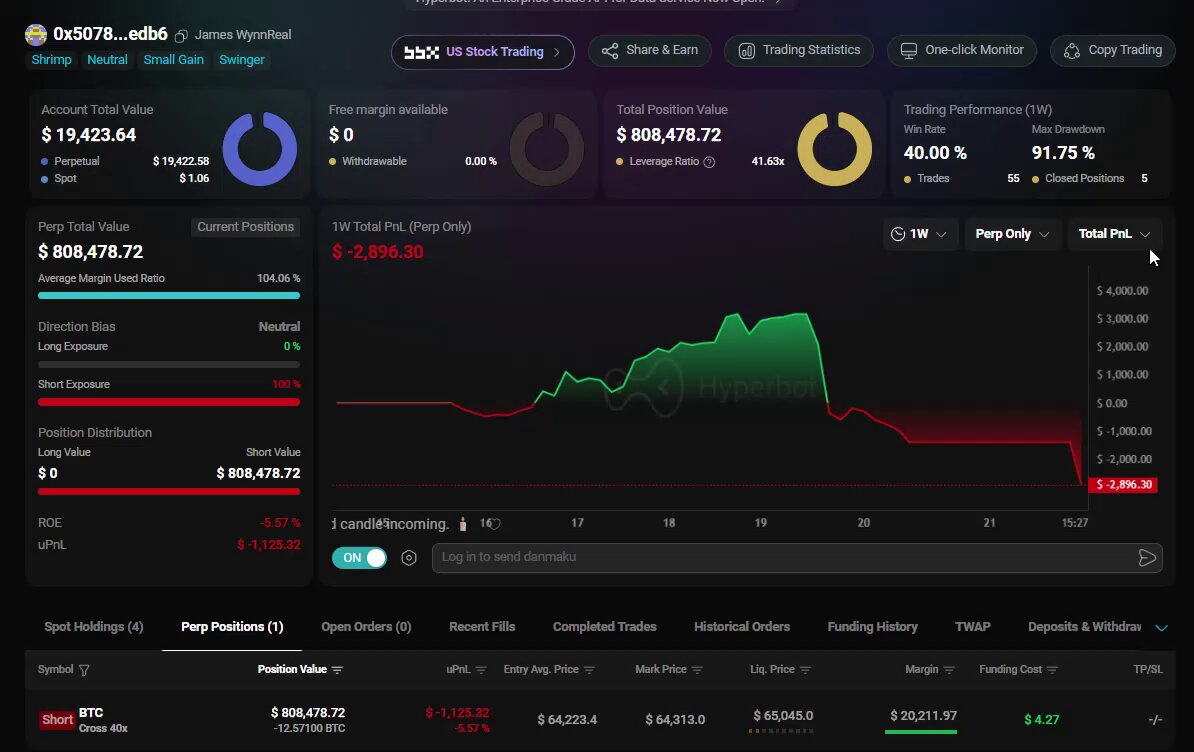Viewport: 1194px width, 752px height.
Task: Click the Short Exposure red bar
Action: click(169, 403)
